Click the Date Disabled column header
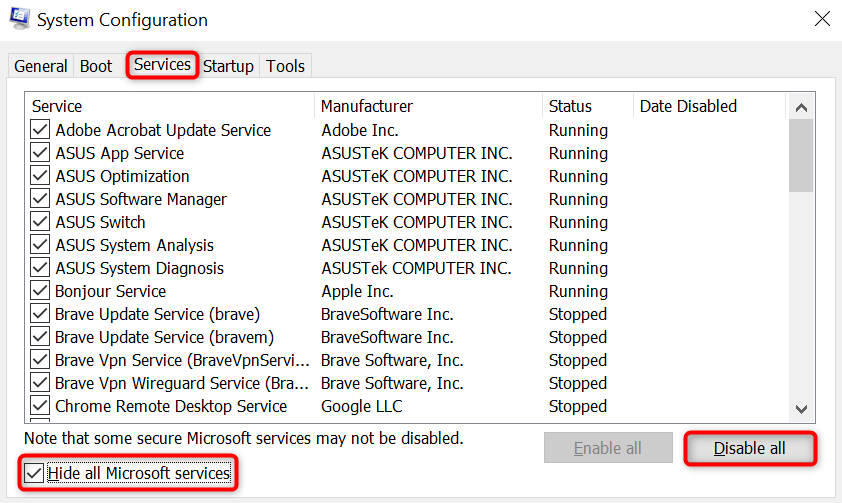This screenshot has width=842, height=503. 708,106
